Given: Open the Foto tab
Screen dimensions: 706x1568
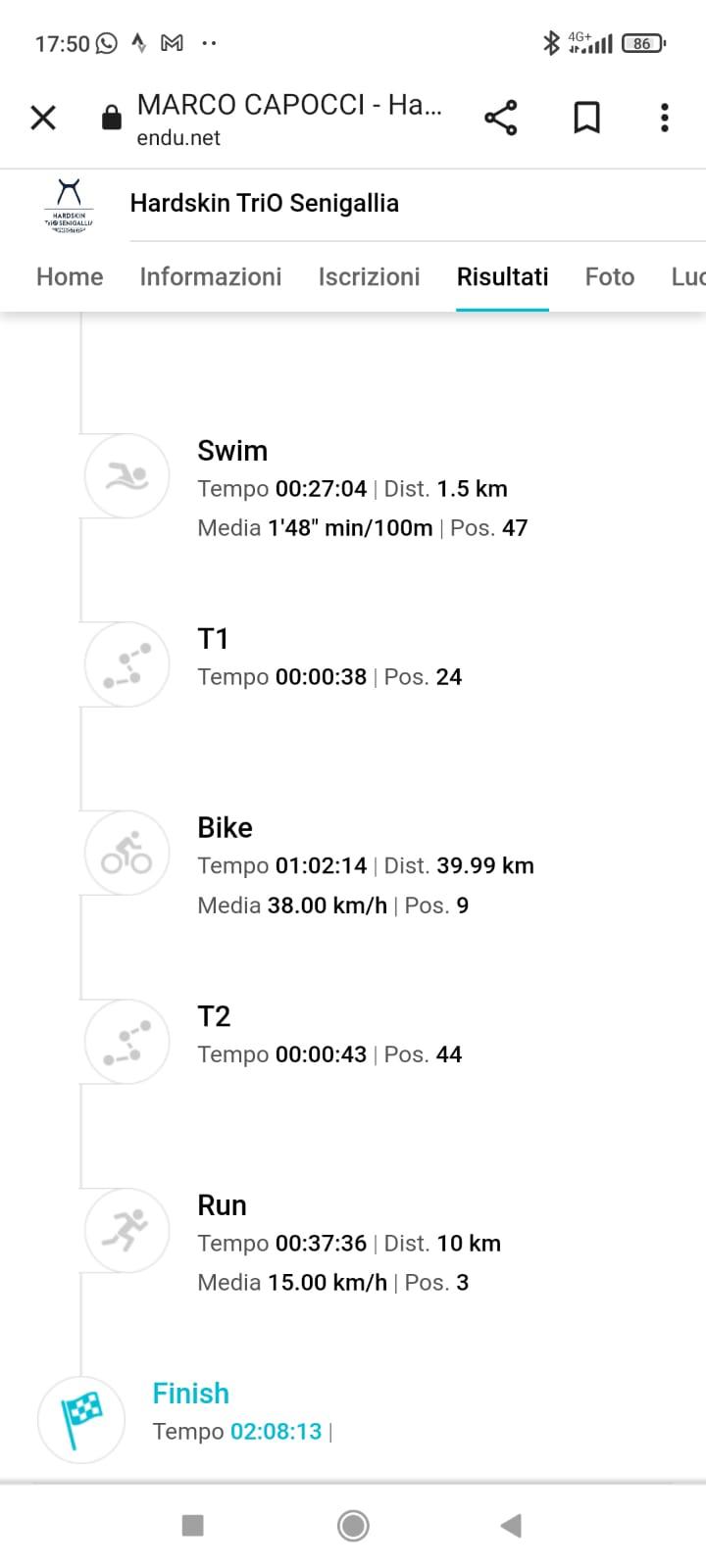Looking at the screenshot, I should pyautogui.click(x=610, y=276).
